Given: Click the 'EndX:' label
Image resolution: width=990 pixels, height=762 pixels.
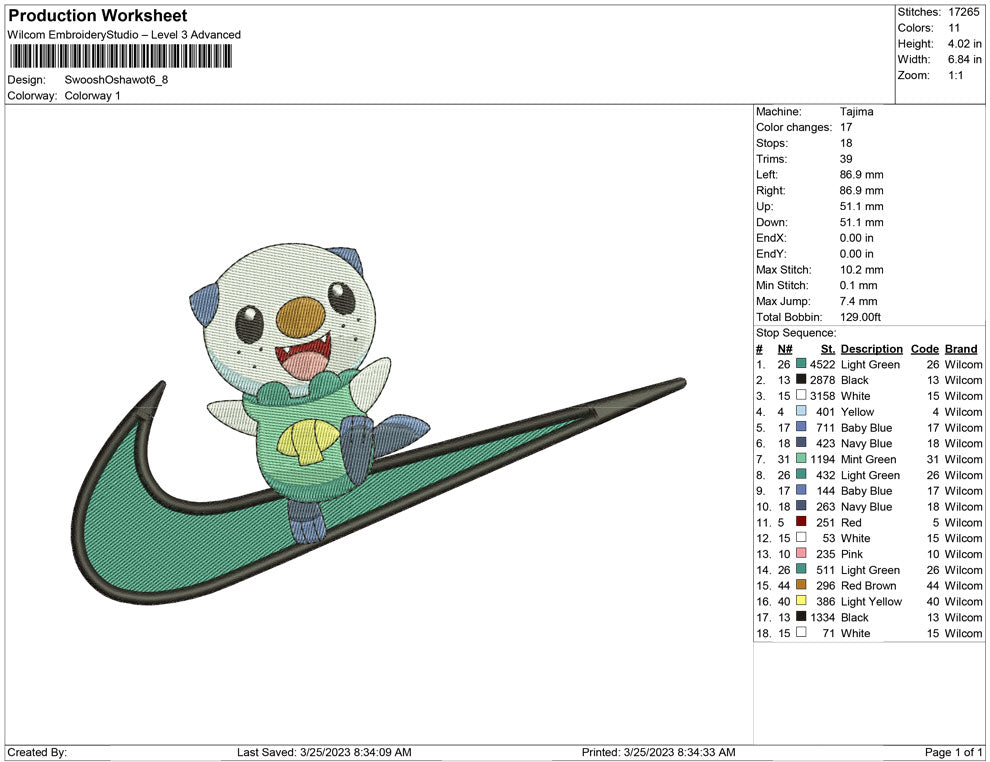Looking at the screenshot, I should tap(770, 238).
